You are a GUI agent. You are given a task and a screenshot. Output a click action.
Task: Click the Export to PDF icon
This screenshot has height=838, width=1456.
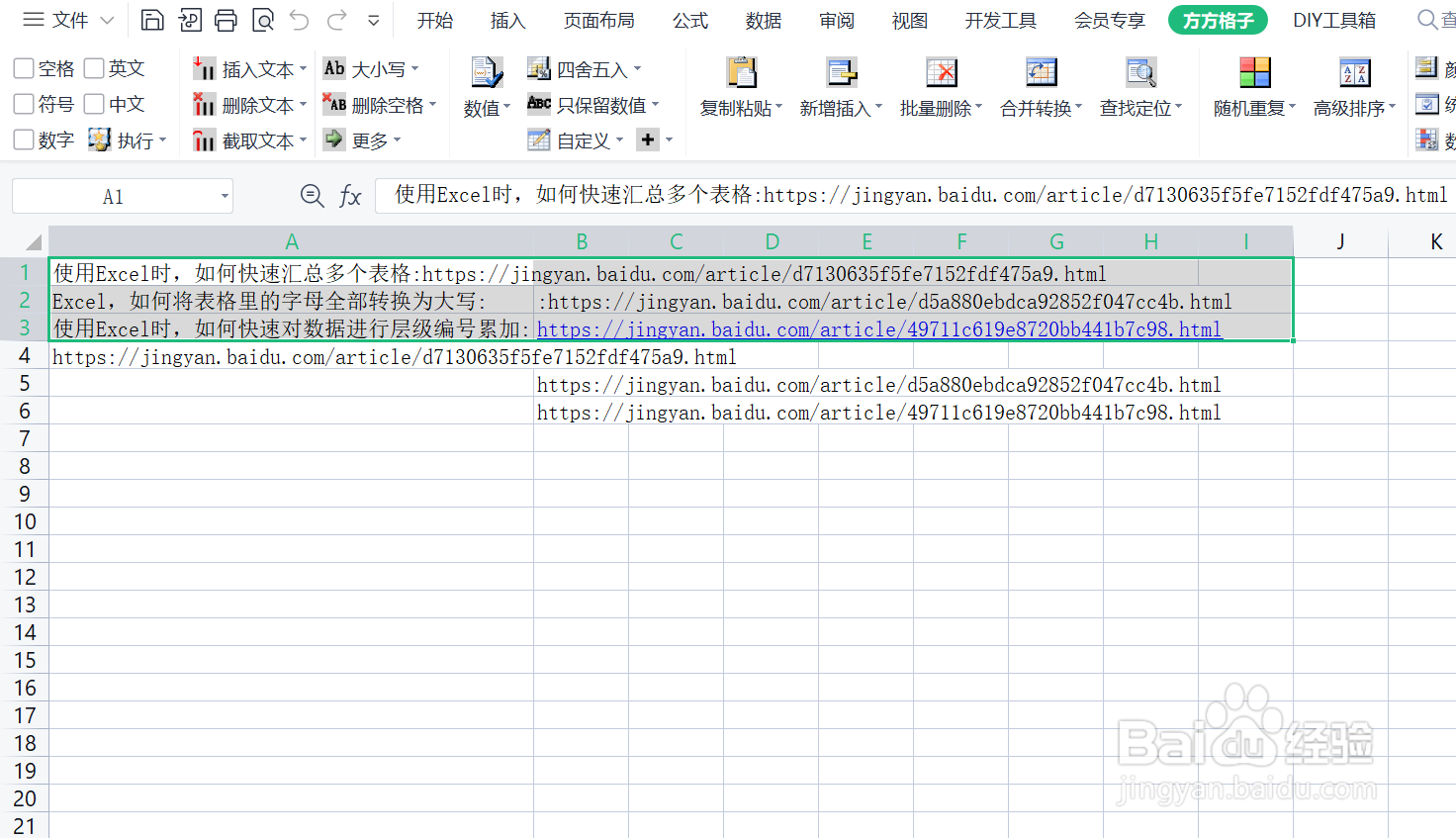[190, 20]
